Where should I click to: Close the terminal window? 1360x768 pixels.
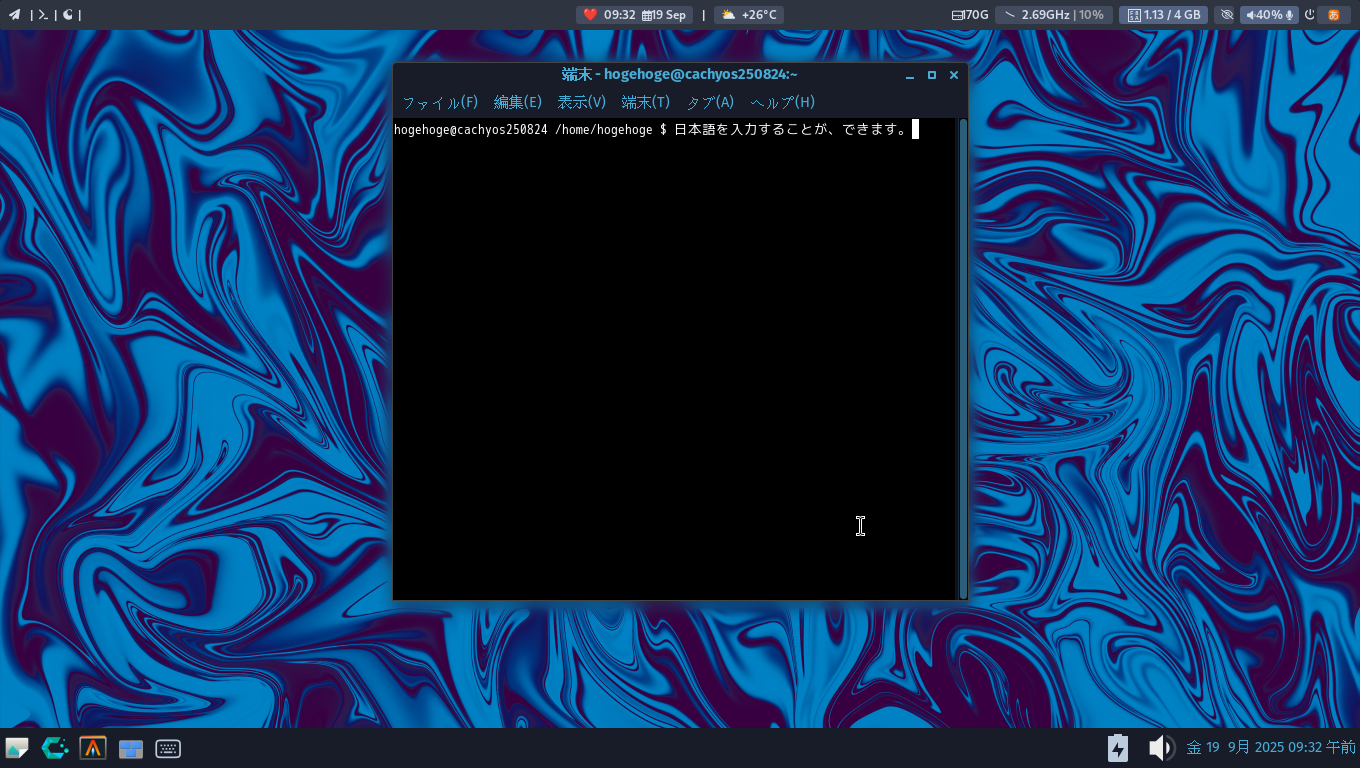pyautogui.click(x=954, y=75)
